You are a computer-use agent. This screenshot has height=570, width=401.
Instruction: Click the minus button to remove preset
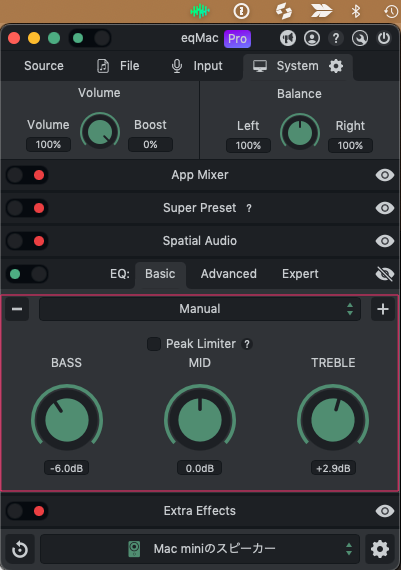pyautogui.click(x=17, y=309)
